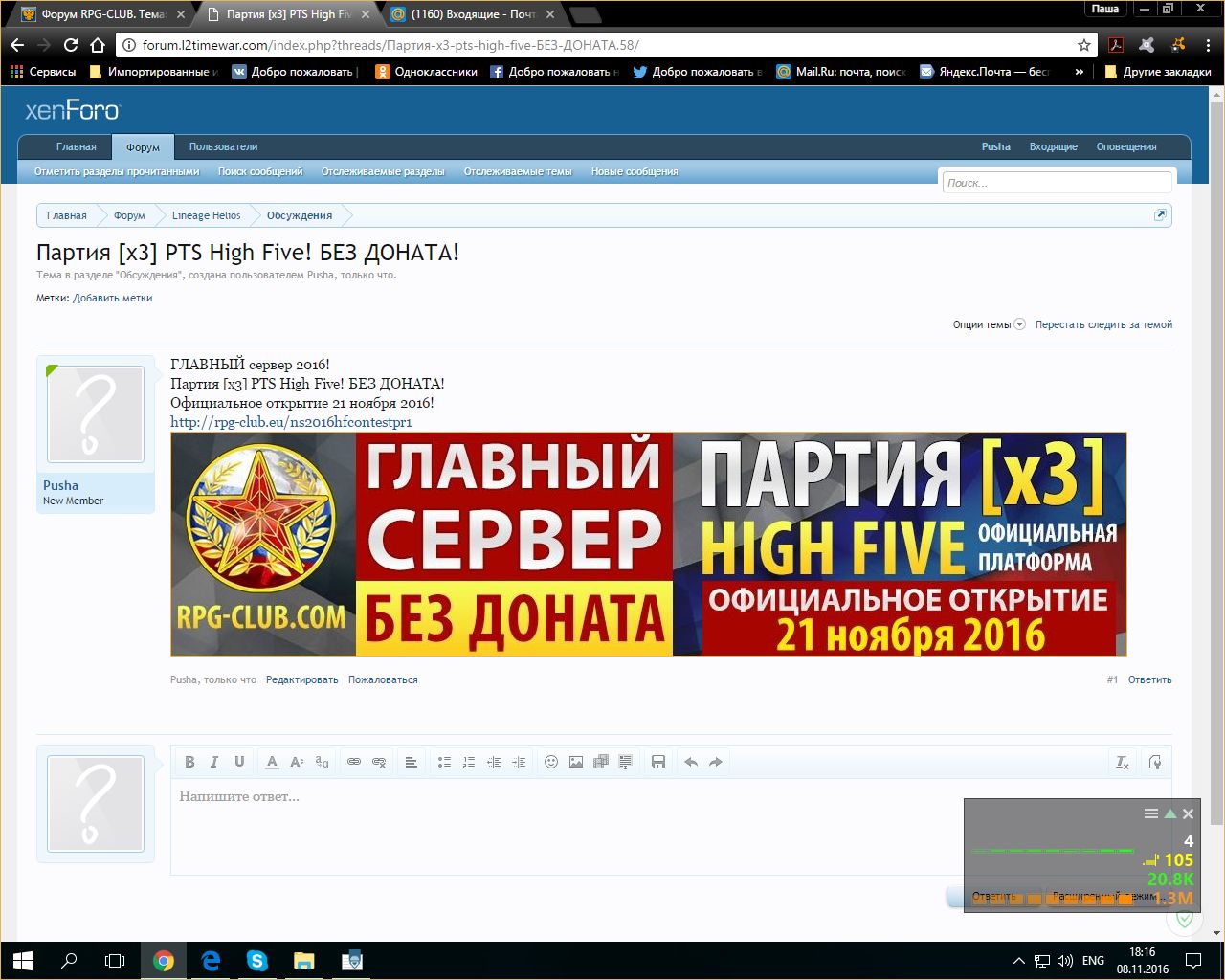
Task: Redo the last edit in the editor
Action: pos(716,762)
